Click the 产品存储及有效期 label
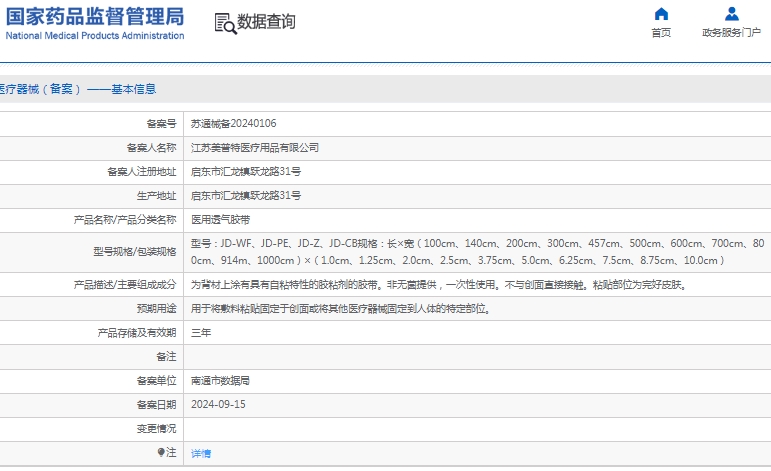 click(x=137, y=333)
